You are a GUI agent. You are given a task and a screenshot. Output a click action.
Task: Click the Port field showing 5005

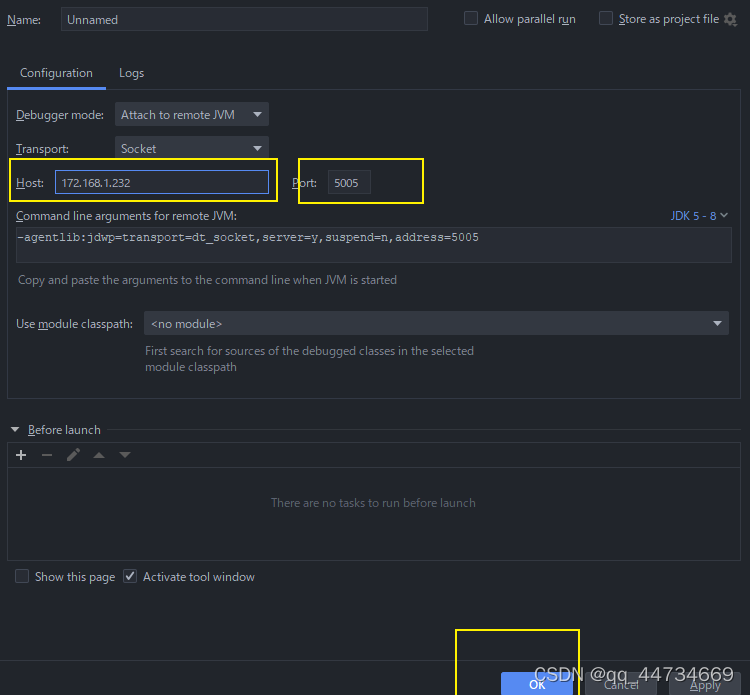coord(349,182)
